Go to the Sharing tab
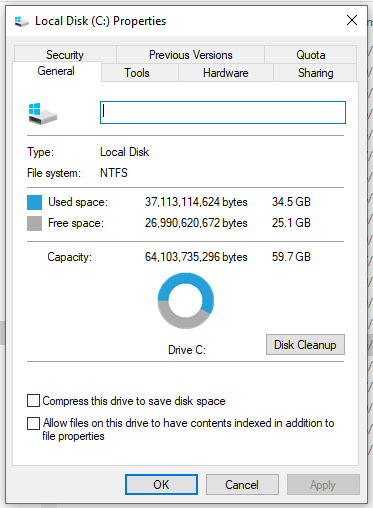 (315, 73)
